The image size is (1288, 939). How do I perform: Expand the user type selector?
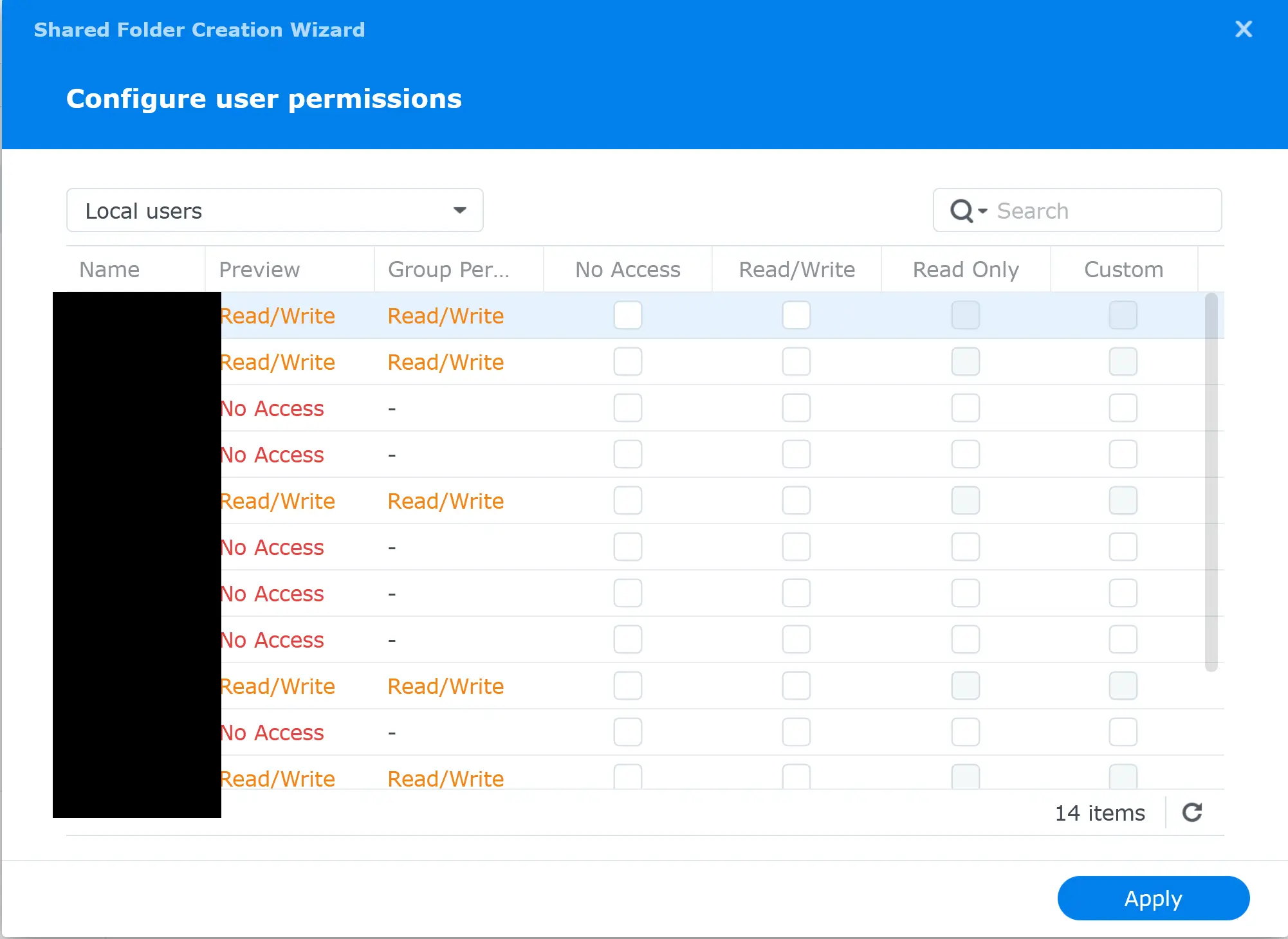coord(459,210)
